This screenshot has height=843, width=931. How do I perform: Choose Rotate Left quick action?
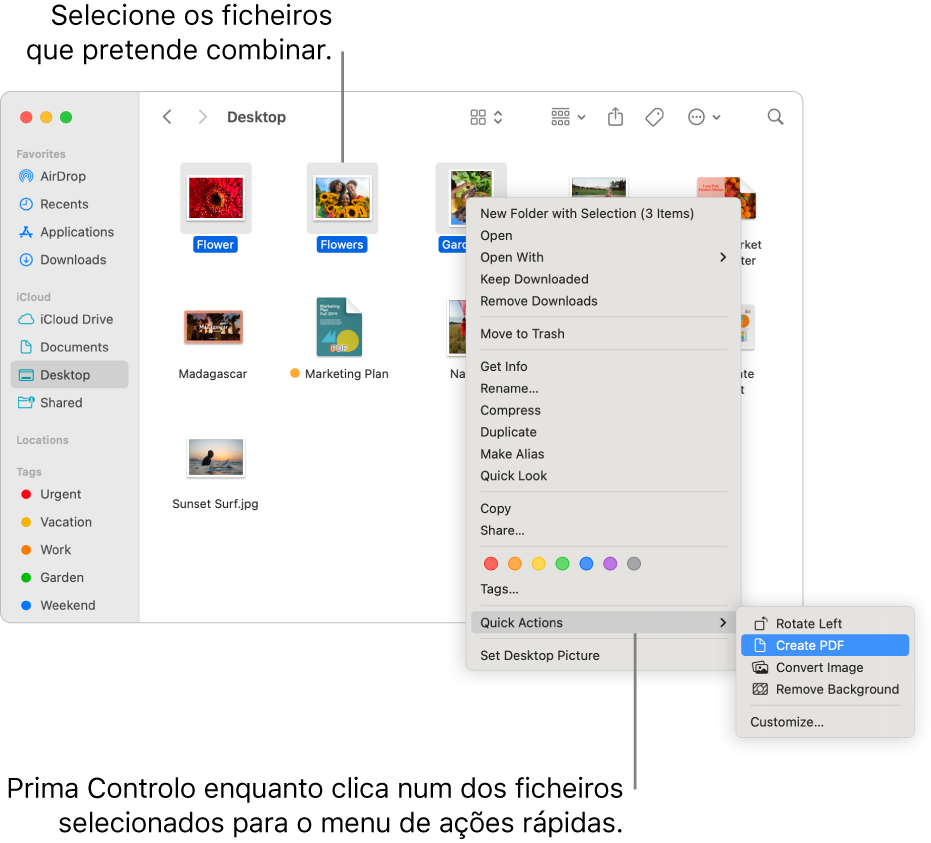(x=825, y=624)
